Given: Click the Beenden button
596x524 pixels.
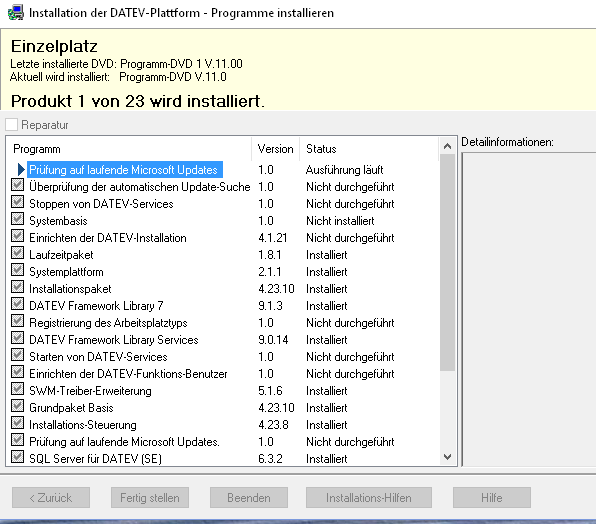Looking at the screenshot, I should pos(249,498).
